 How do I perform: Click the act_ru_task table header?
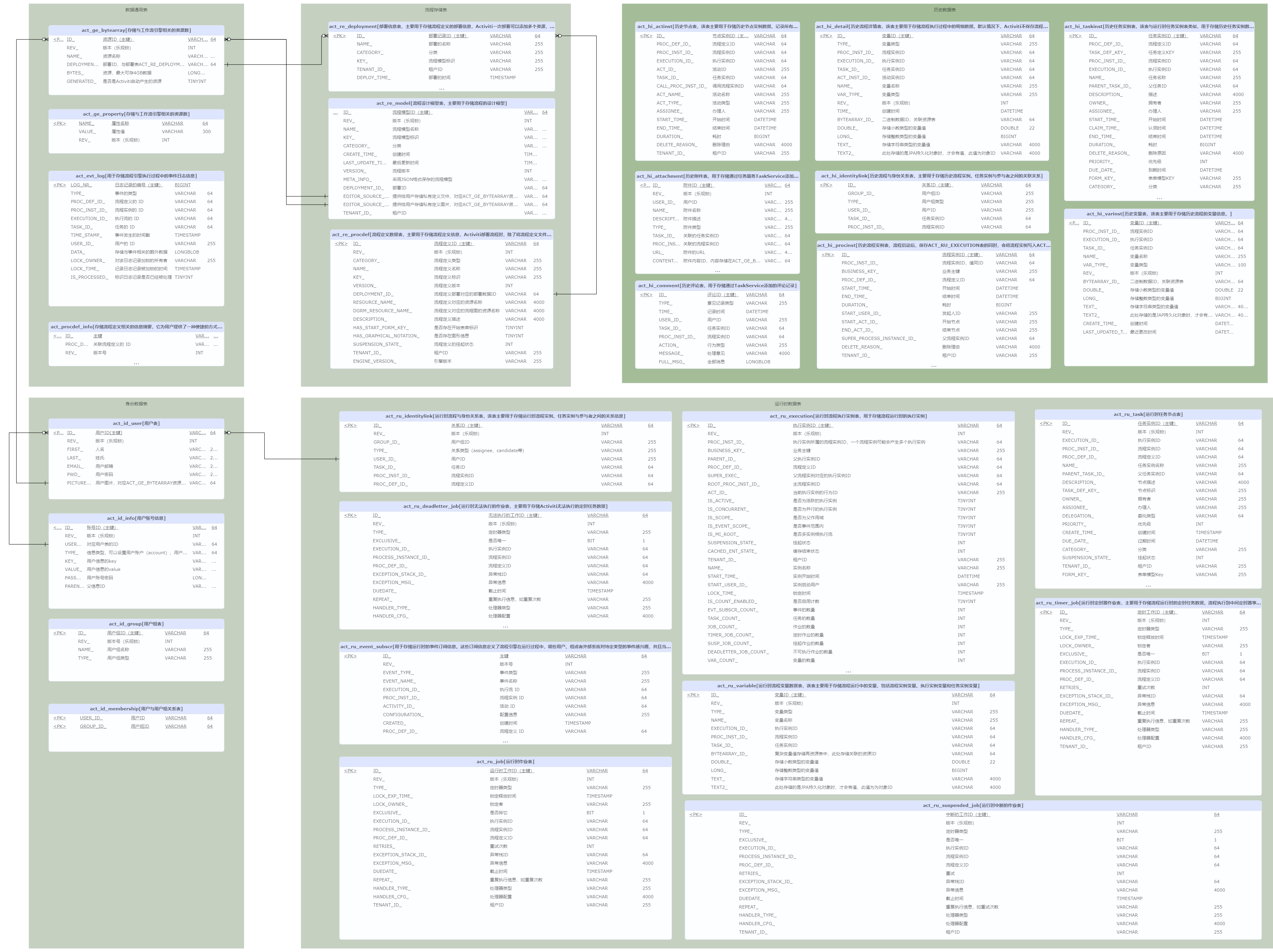click(1148, 414)
